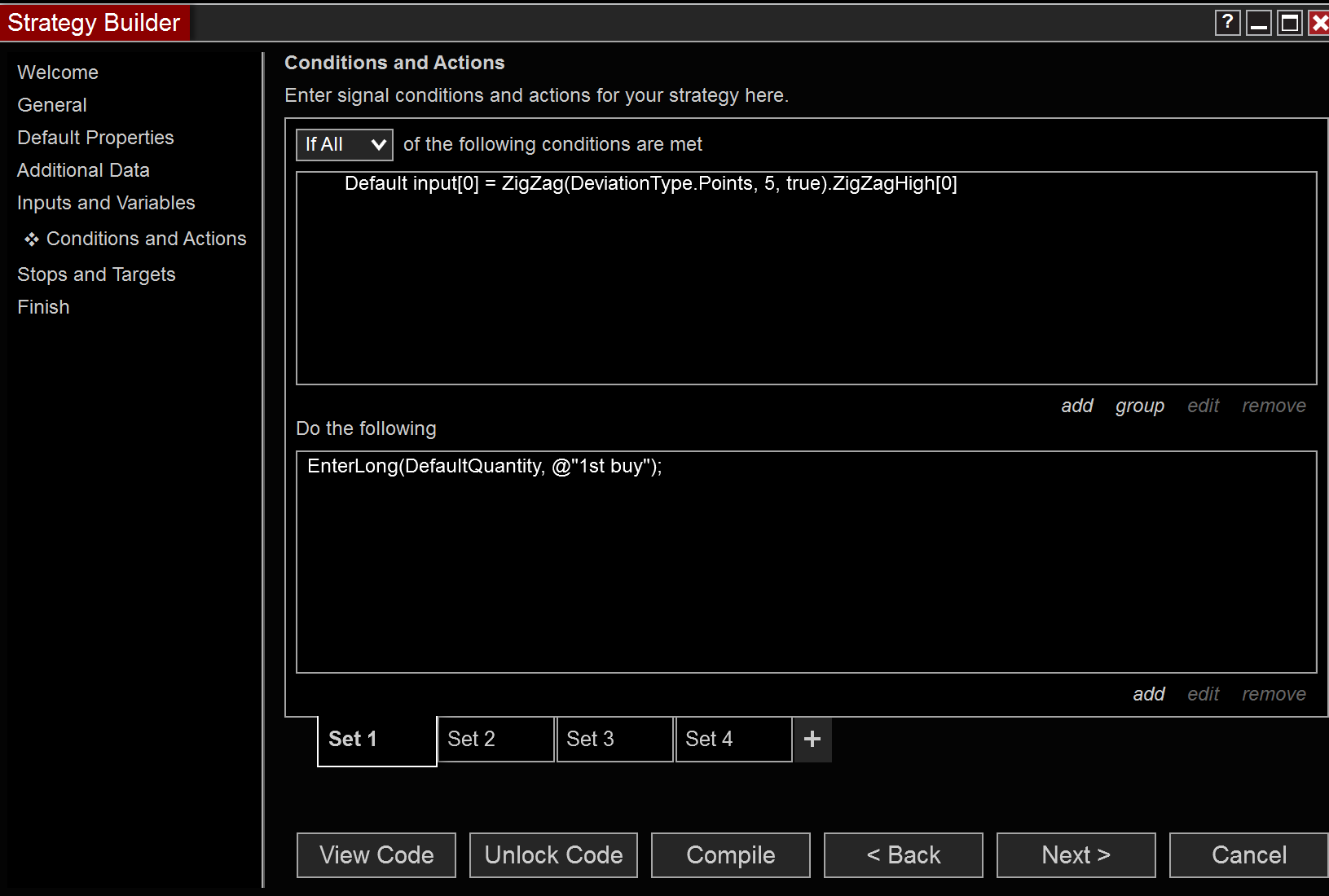Click the View Code button
Image resolution: width=1329 pixels, height=896 pixels.
(x=376, y=855)
